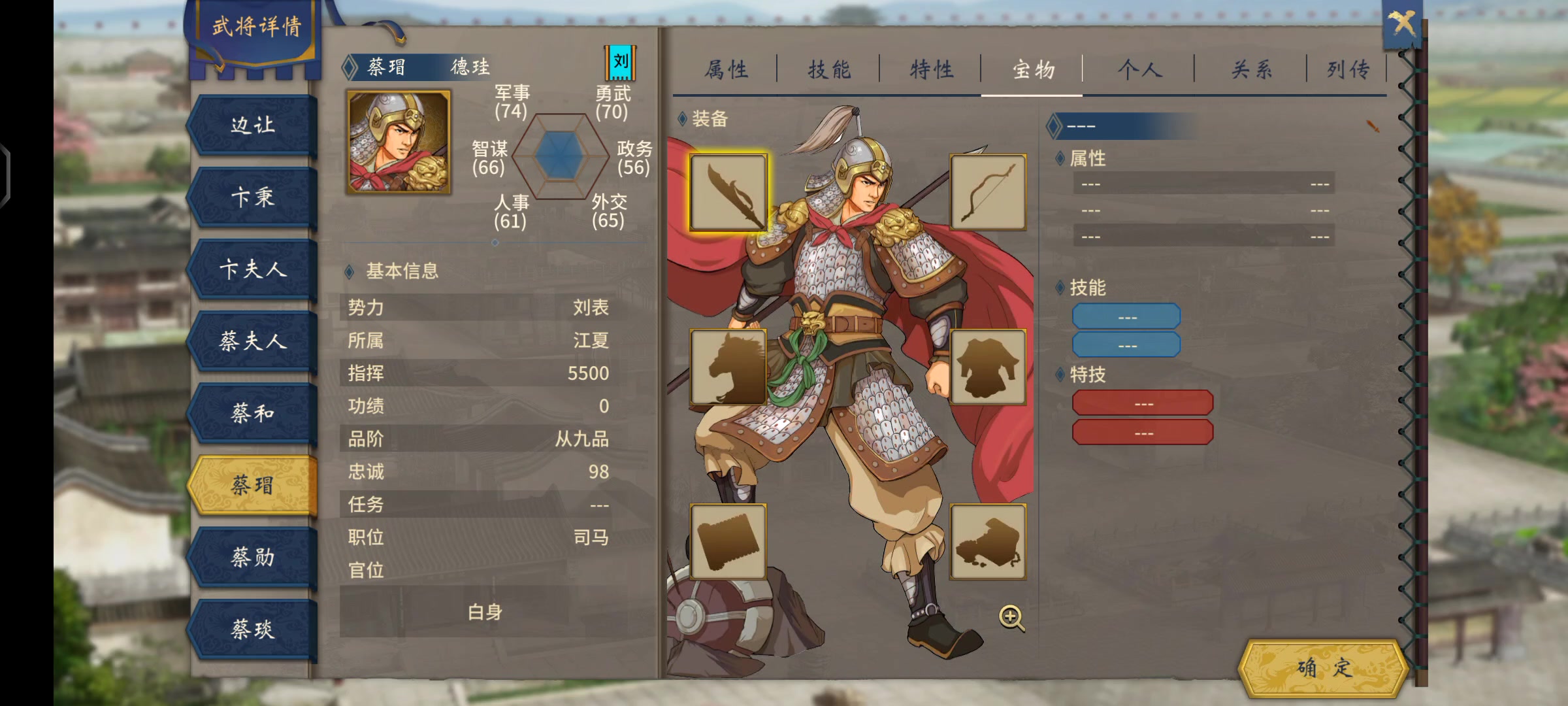Switch to the 技能 tab
Viewport: 1568px width, 706px height.
[x=828, y=69]
